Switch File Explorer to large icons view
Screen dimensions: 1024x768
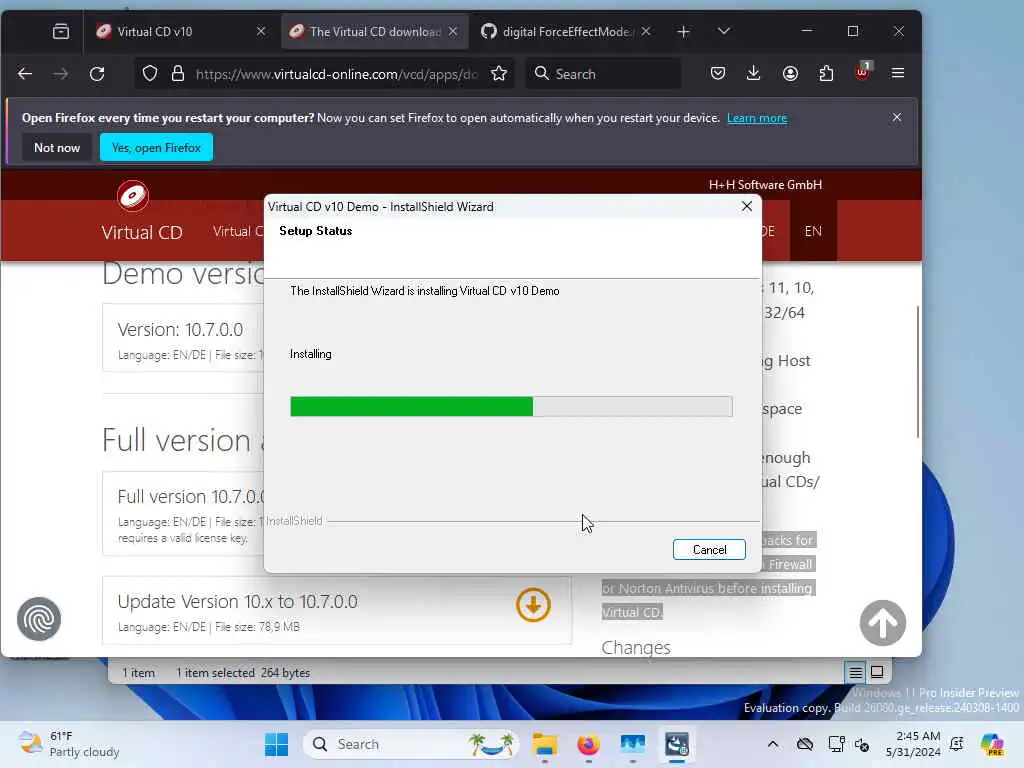pyautogui.click(x=877, y=672)
